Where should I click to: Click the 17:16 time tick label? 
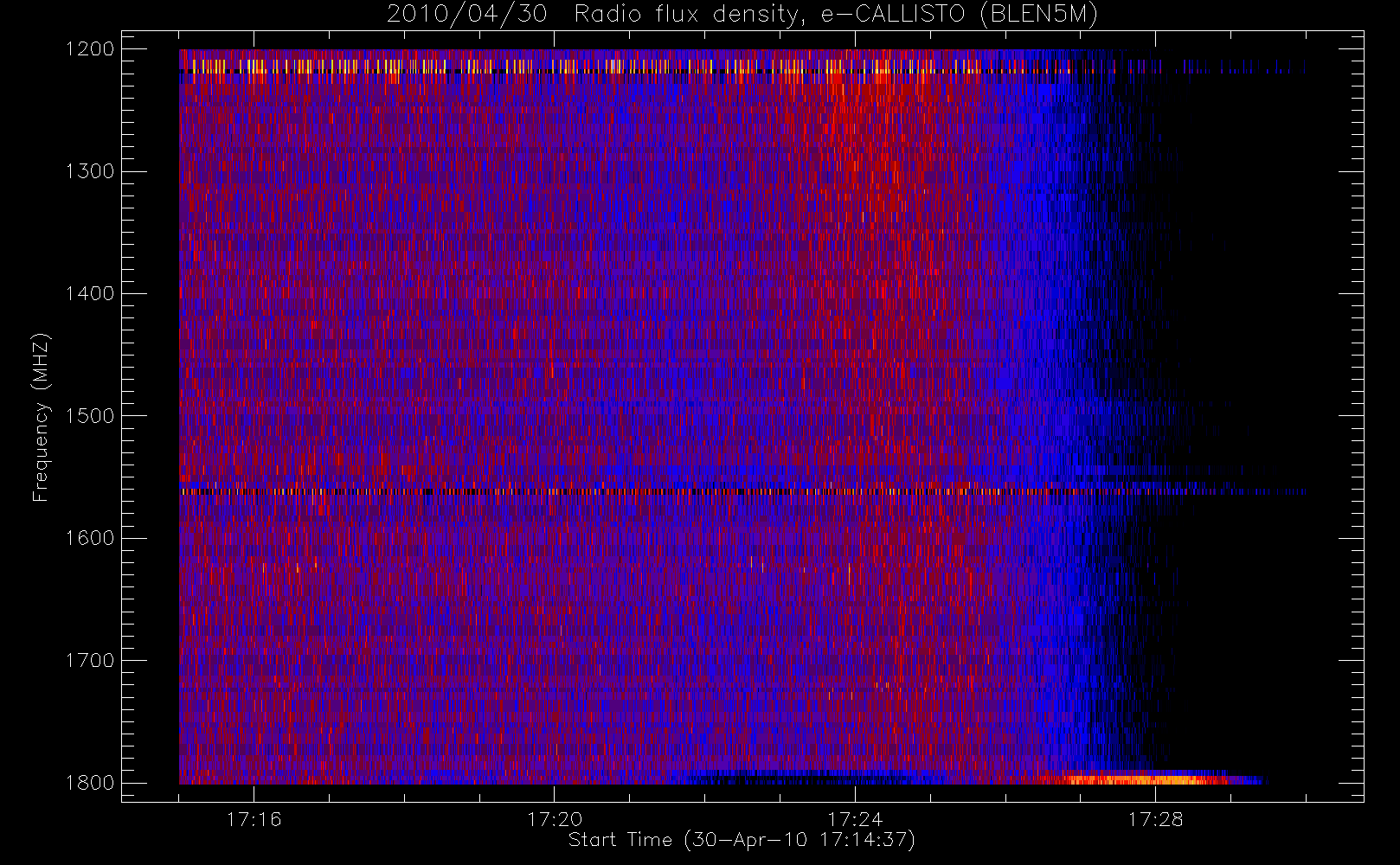(x=254, y=819)
